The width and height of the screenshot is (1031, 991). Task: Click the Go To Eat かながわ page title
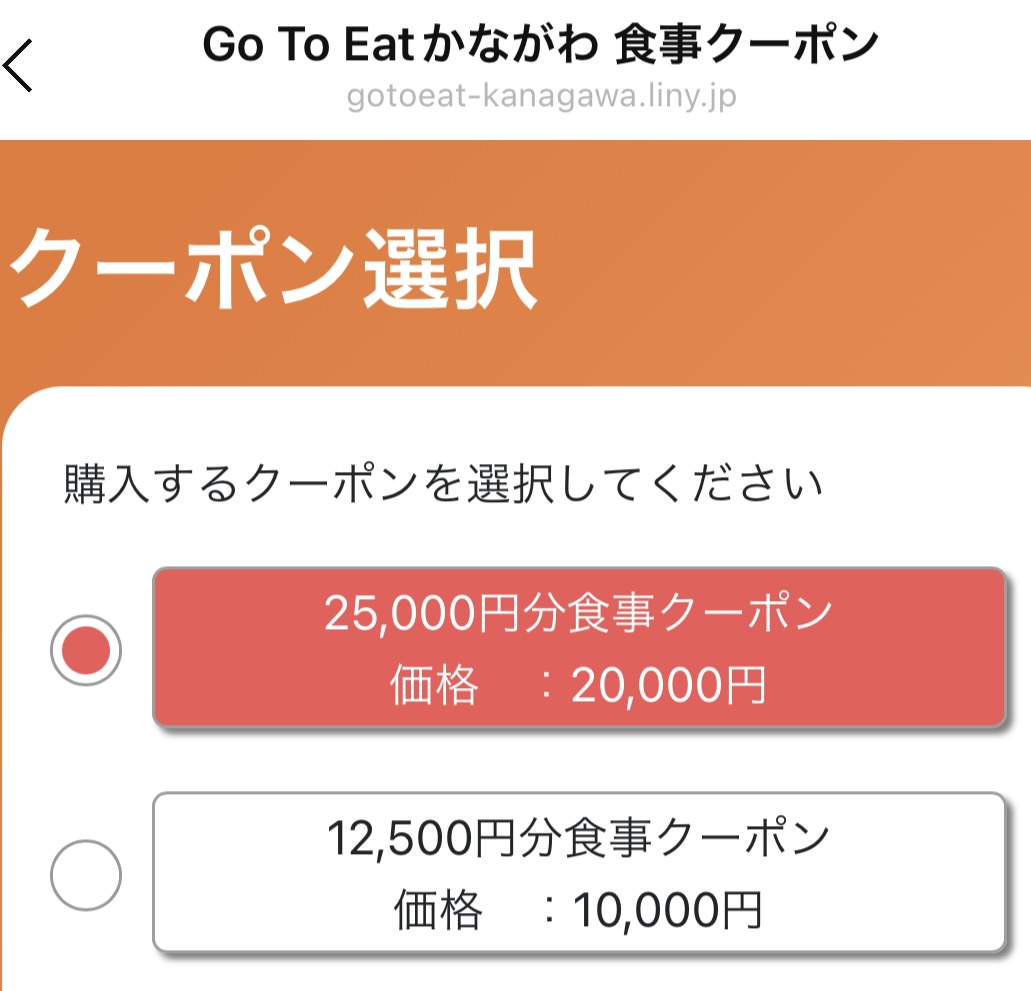[x=540, y=46]
